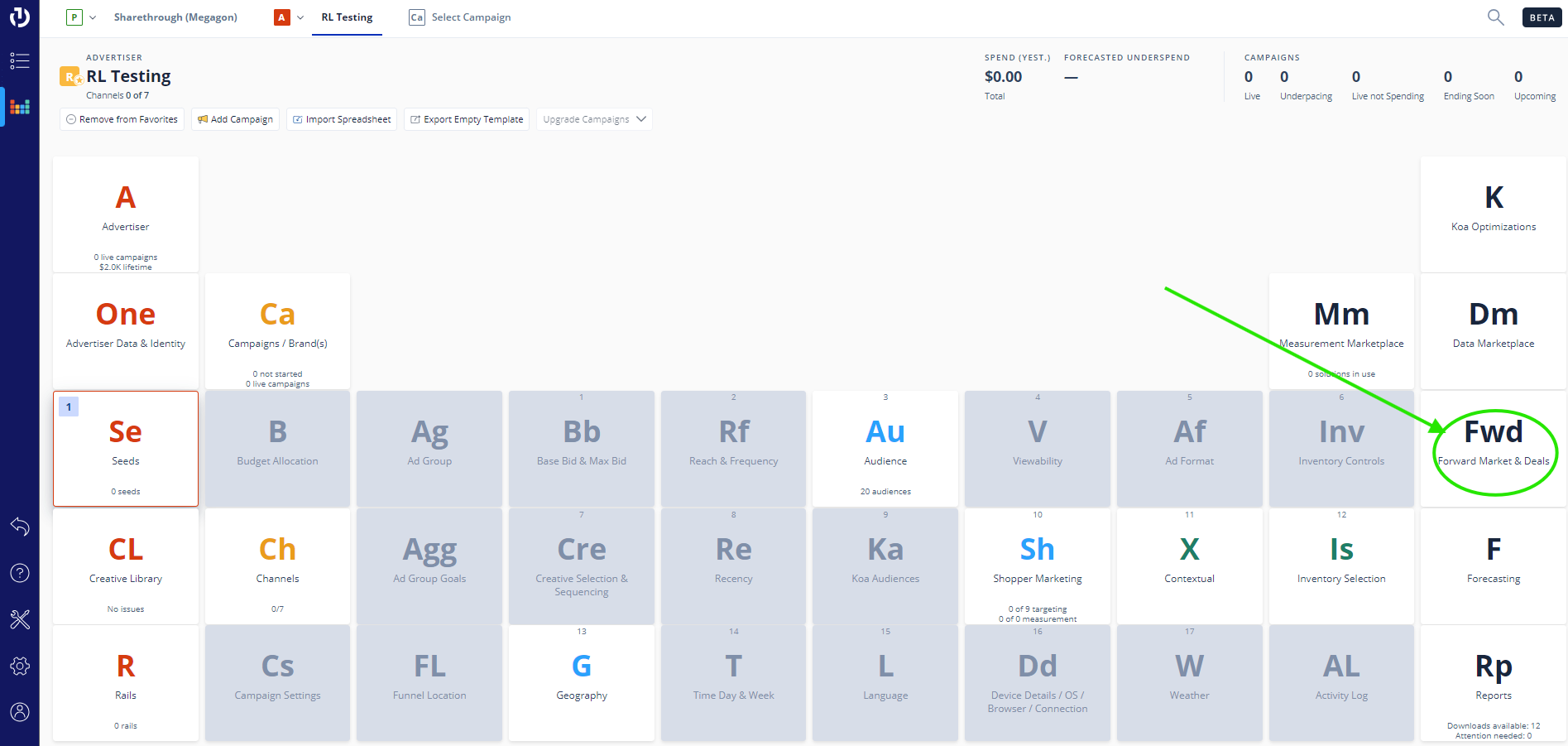Open the Fwd Forward Market & Deals tile
1568x746 pixels.
(x=1494, y=449)
